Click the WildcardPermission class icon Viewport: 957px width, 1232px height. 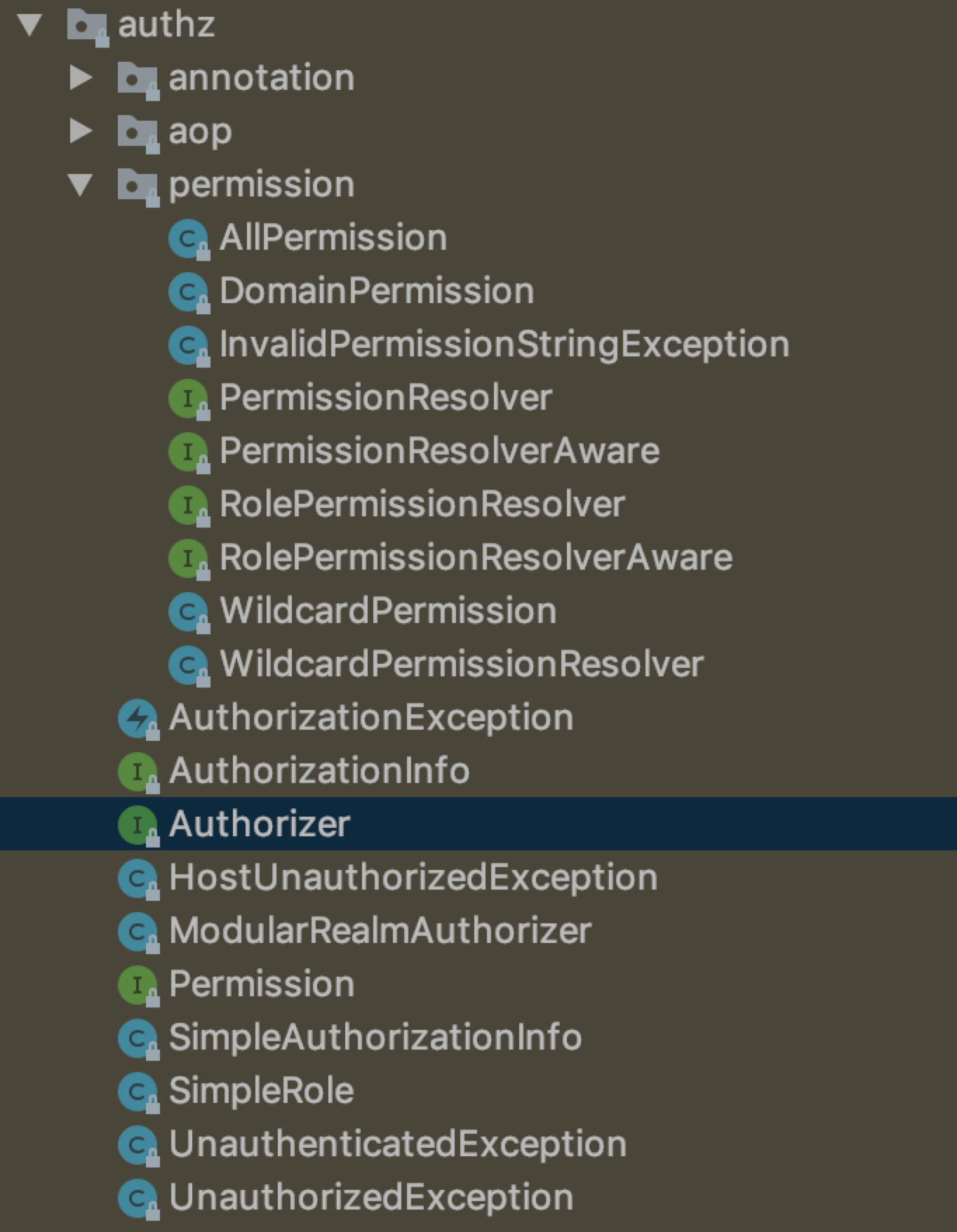click(x=189, y=612)
